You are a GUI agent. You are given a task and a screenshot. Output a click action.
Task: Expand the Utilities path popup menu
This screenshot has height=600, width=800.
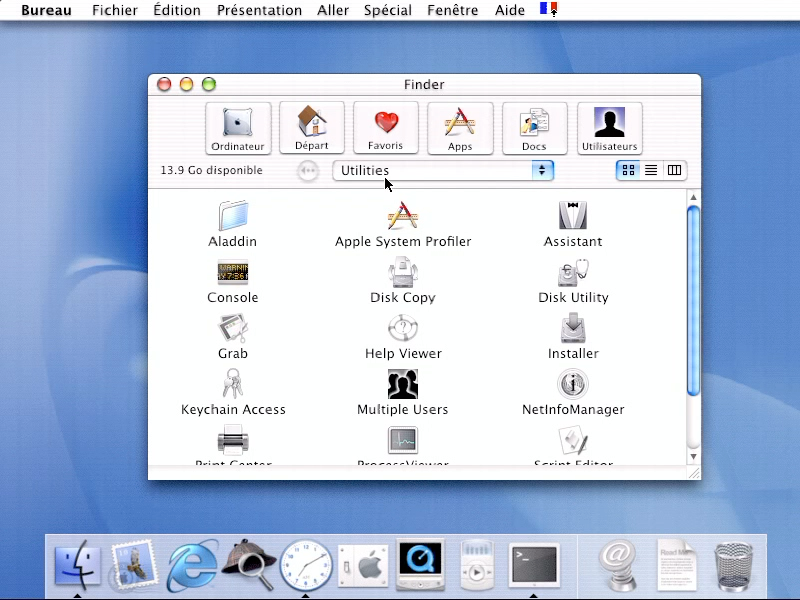(x=443, y=170)
